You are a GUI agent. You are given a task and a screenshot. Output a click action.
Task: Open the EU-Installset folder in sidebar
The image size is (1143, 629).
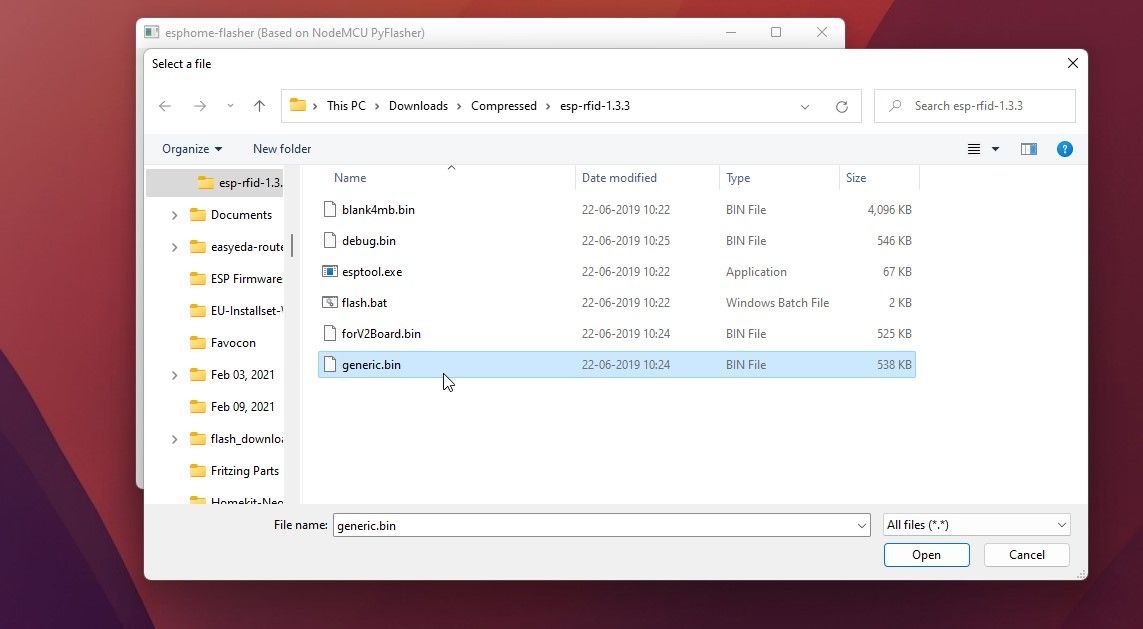tap(236, 311)
